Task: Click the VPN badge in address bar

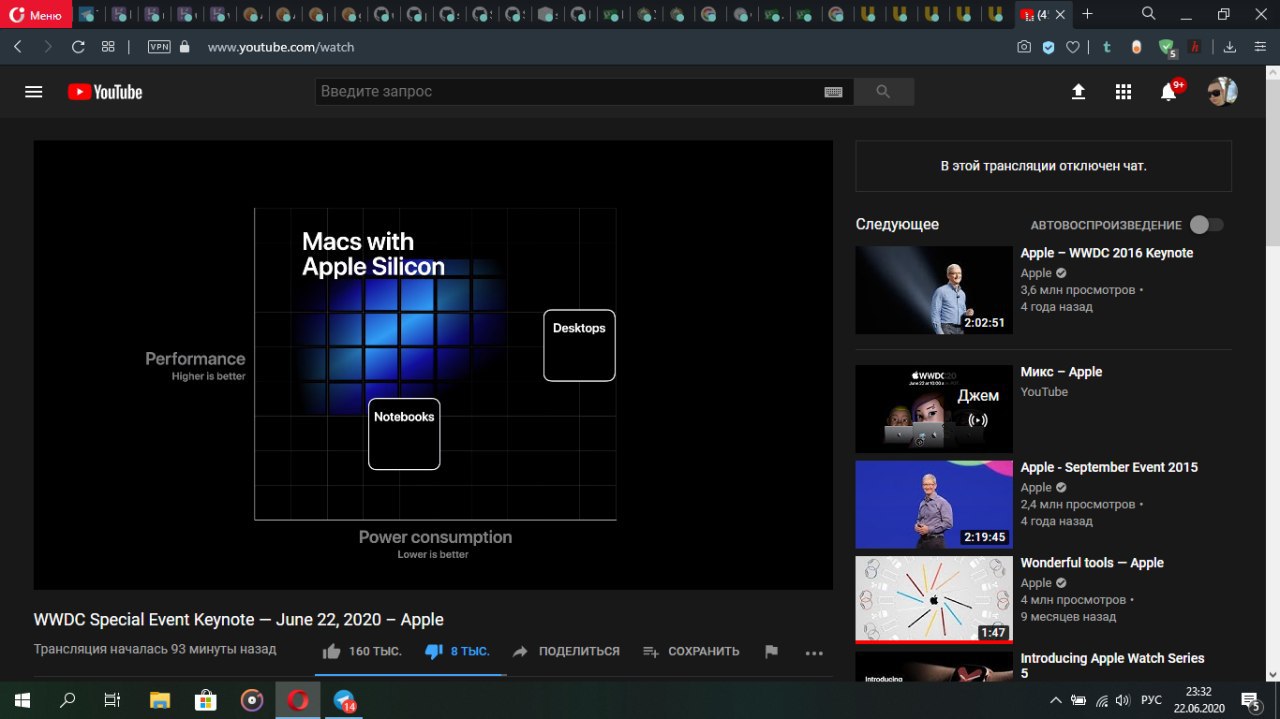Action: coord(159,47)
